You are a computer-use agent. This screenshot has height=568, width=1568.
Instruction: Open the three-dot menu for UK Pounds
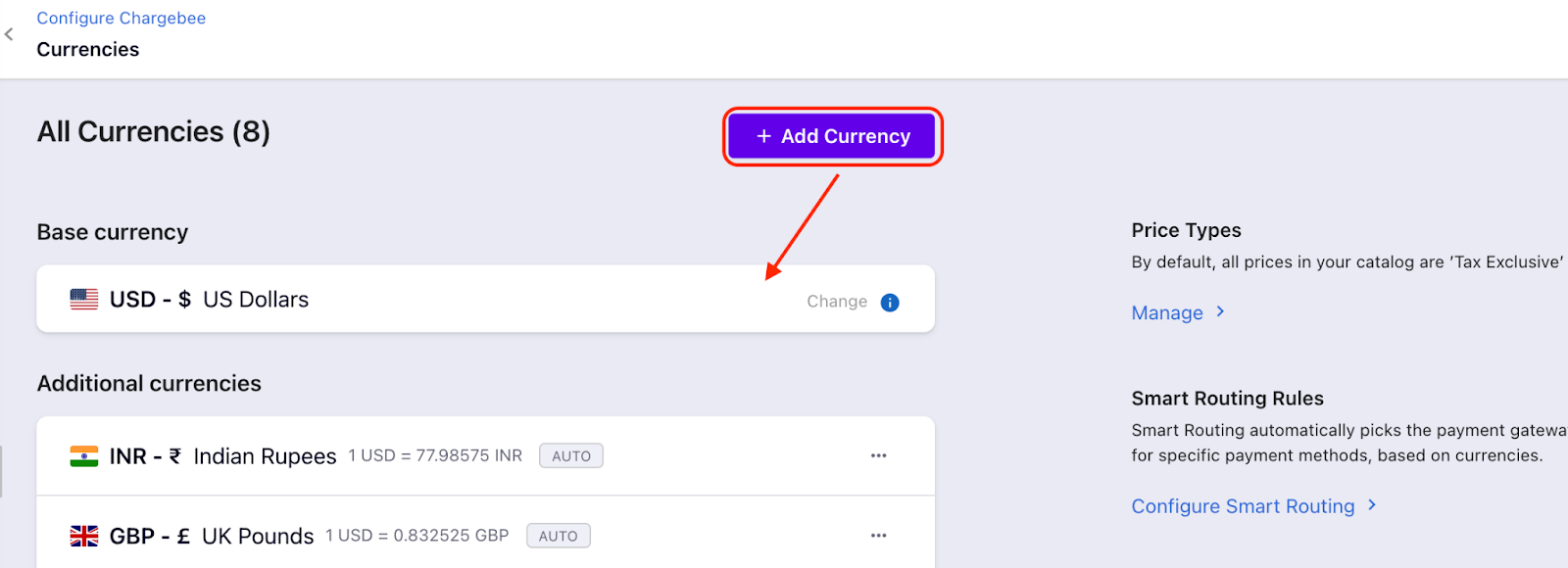(x=878, y=536)
